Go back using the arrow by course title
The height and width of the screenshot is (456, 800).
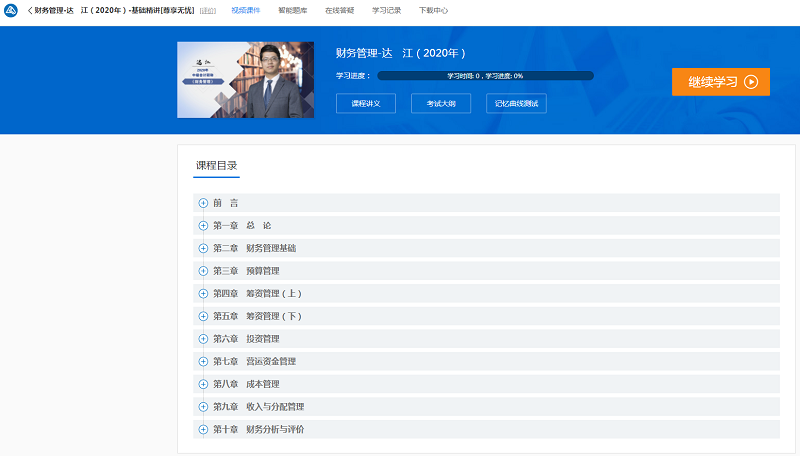coord(30,11)
